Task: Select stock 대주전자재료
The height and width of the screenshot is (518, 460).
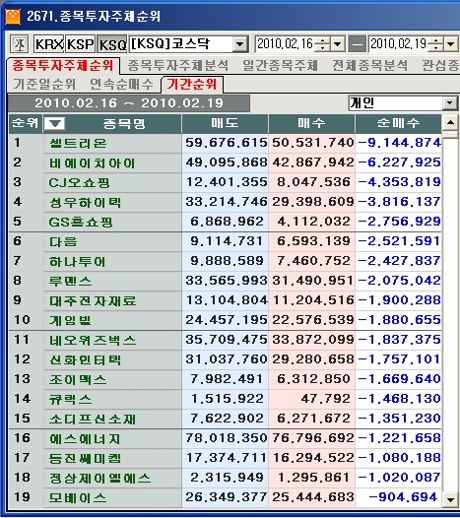Action: click(x=92, y=301)
